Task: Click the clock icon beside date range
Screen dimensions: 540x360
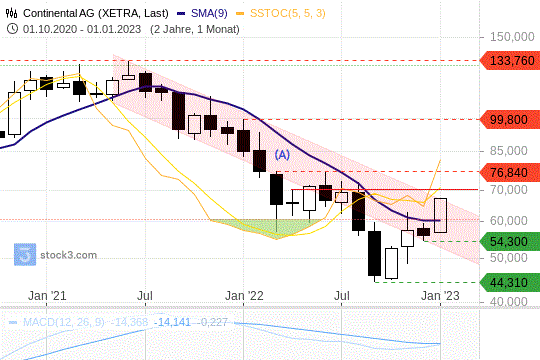Action: (x=12, y=29)
